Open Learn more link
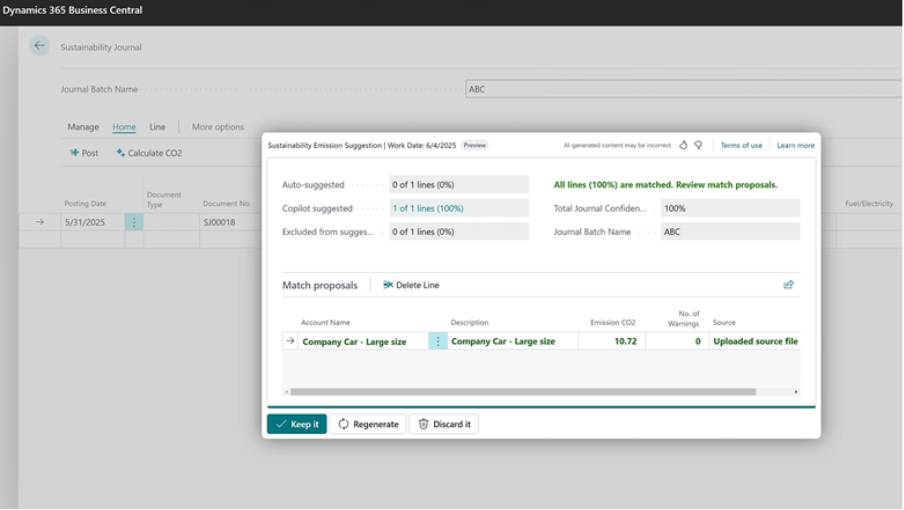Viewport: 904px width, 510px height. click(x=796, y=145)
